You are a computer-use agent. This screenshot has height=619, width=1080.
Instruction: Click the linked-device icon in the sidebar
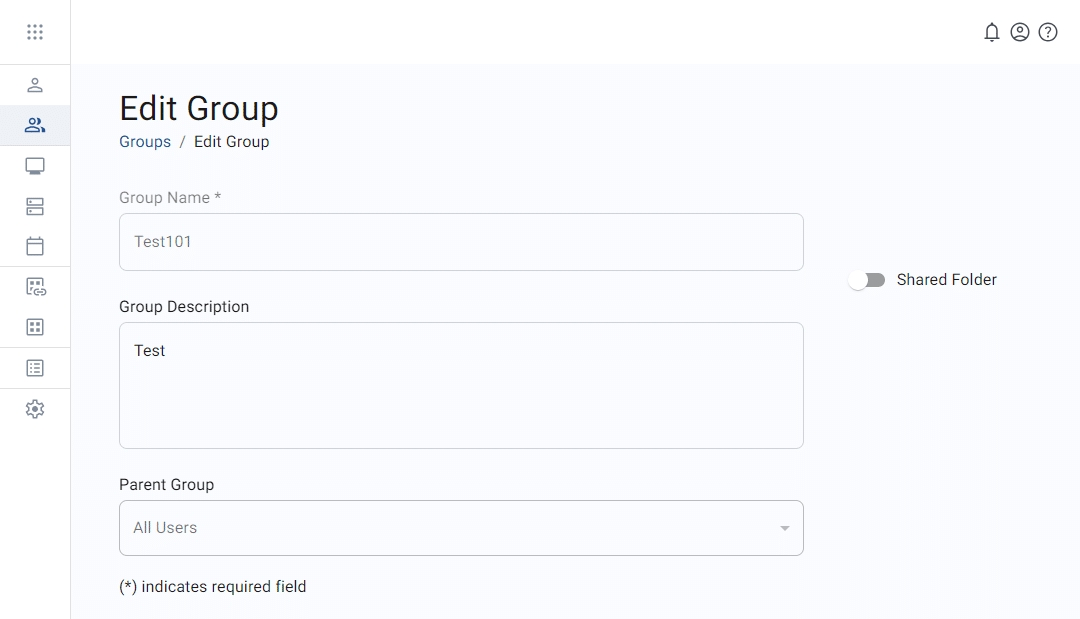point(35,286)
